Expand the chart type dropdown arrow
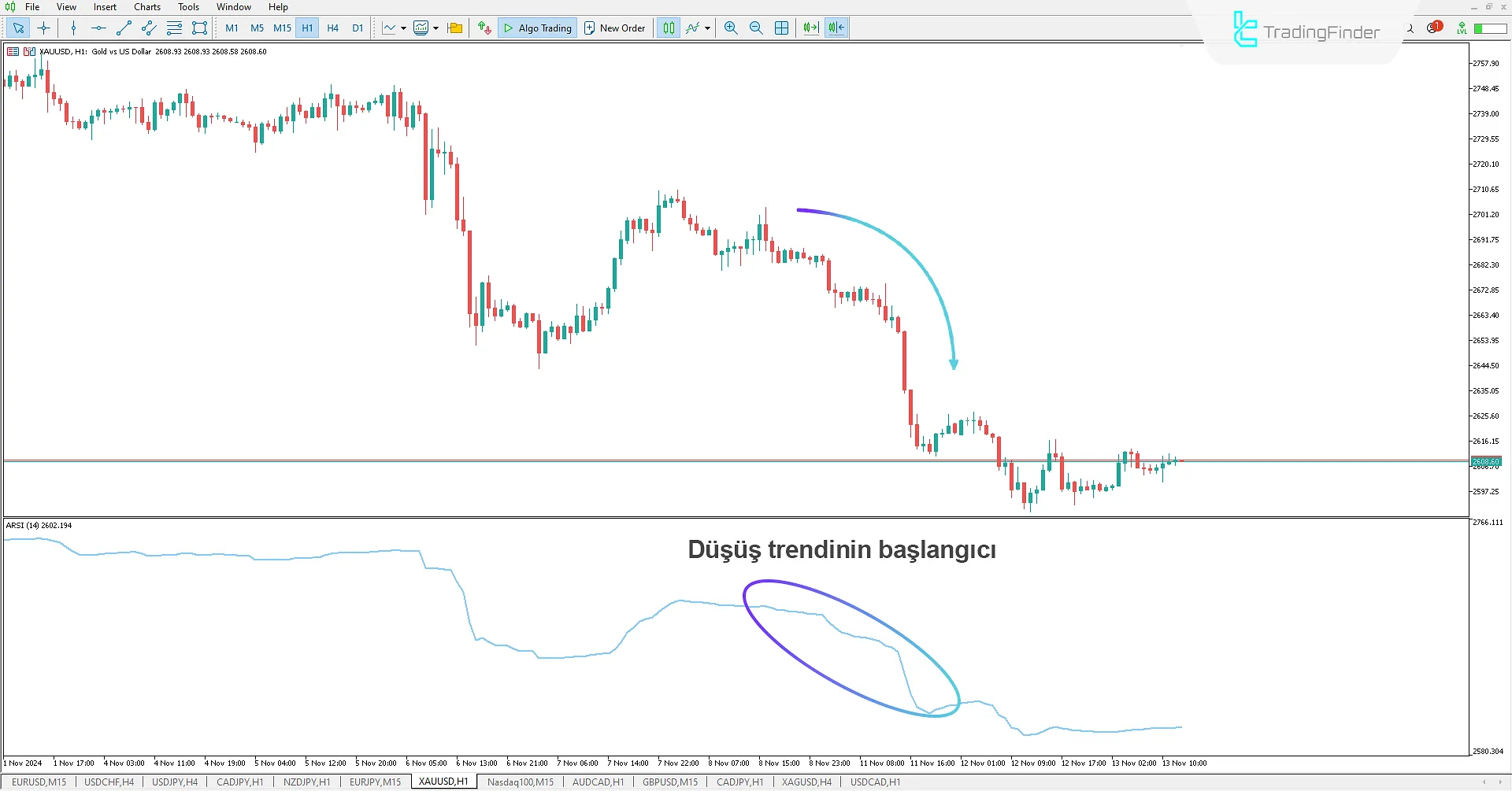Viewport: 1512px width, 791px height. point(403,28)
